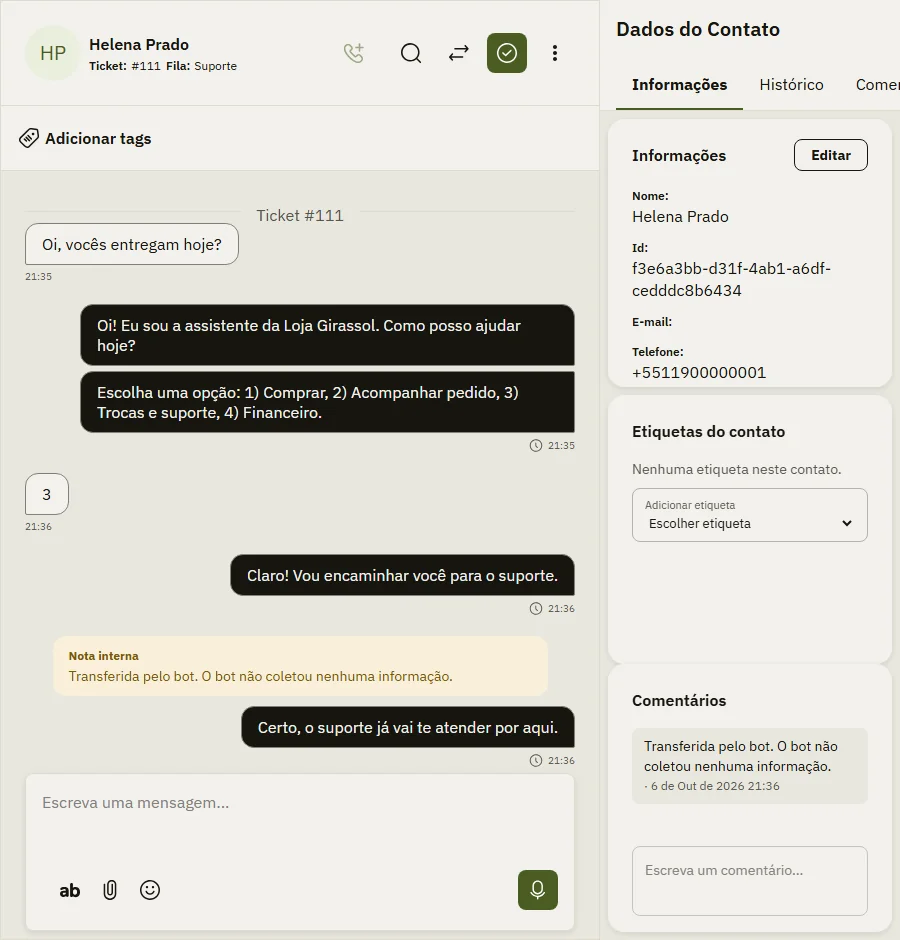The image size is (900, 940).
Task: Click the clock icon next to last 21:36
Action: point(536,761)
